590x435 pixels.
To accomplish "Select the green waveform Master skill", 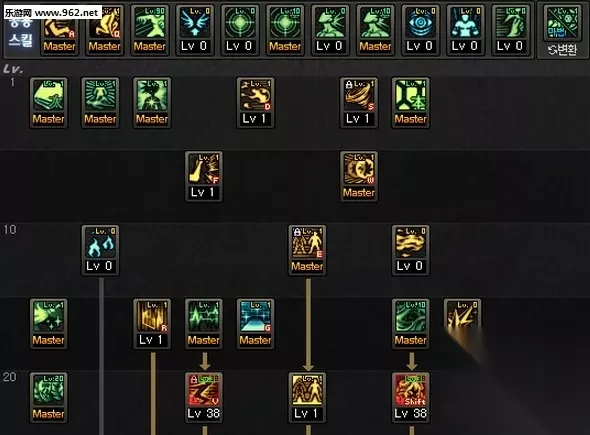I will [204, 324].
